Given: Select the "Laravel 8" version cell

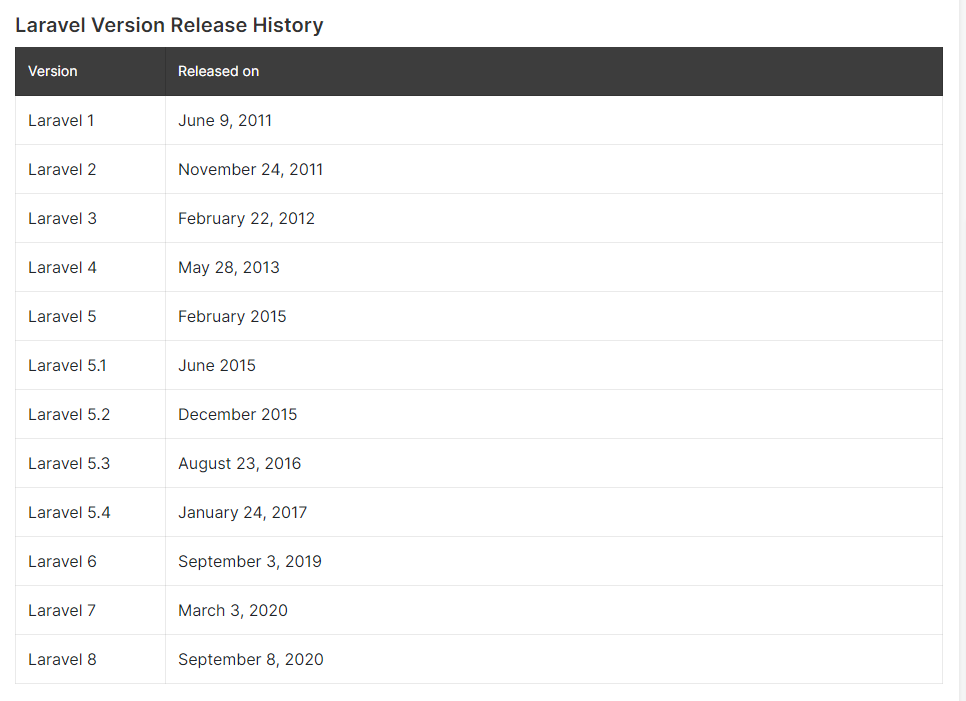Looking at the screenshot, I should coord(62,659).
